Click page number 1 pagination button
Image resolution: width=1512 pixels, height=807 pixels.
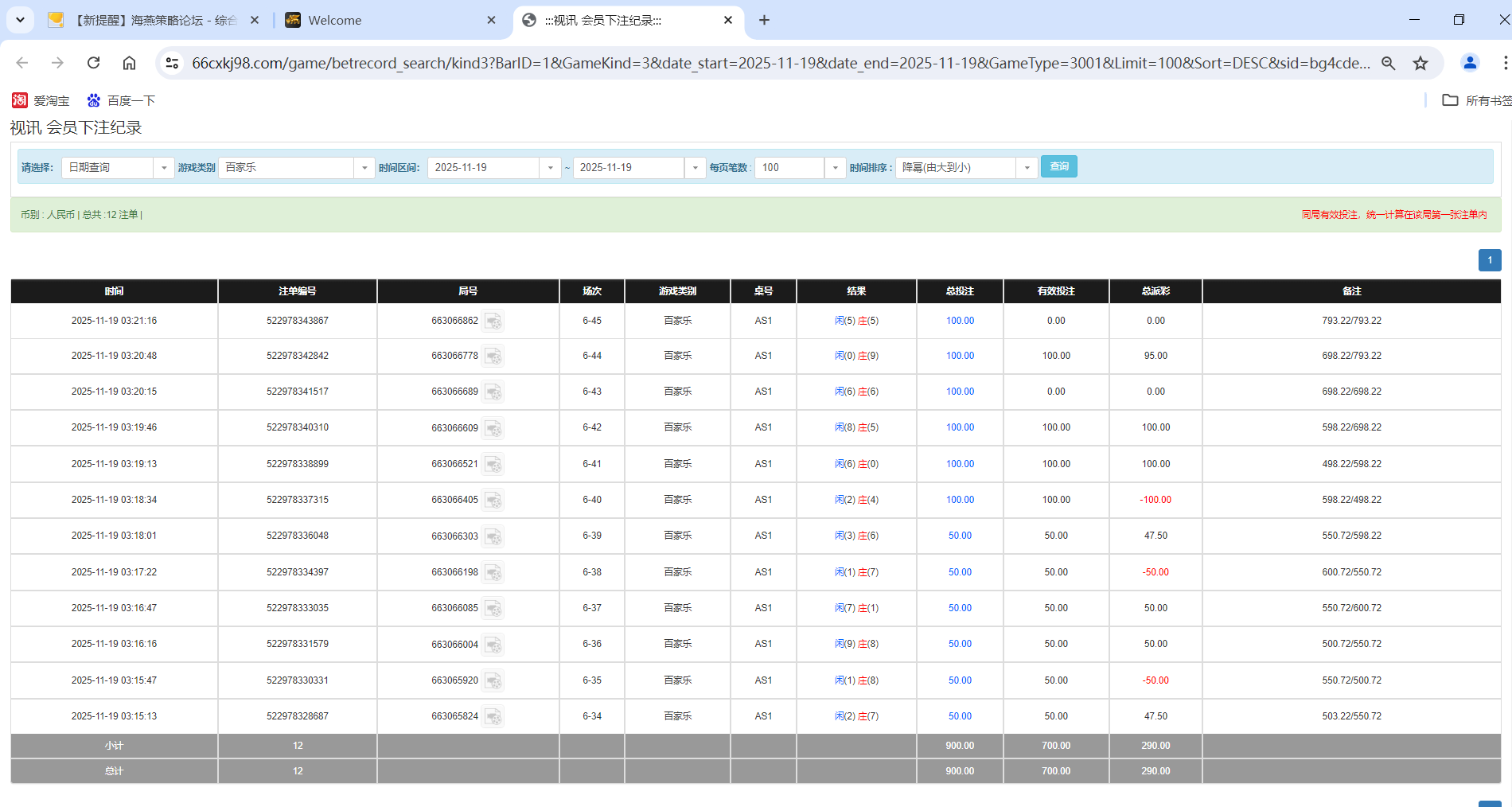[1490, 260]
